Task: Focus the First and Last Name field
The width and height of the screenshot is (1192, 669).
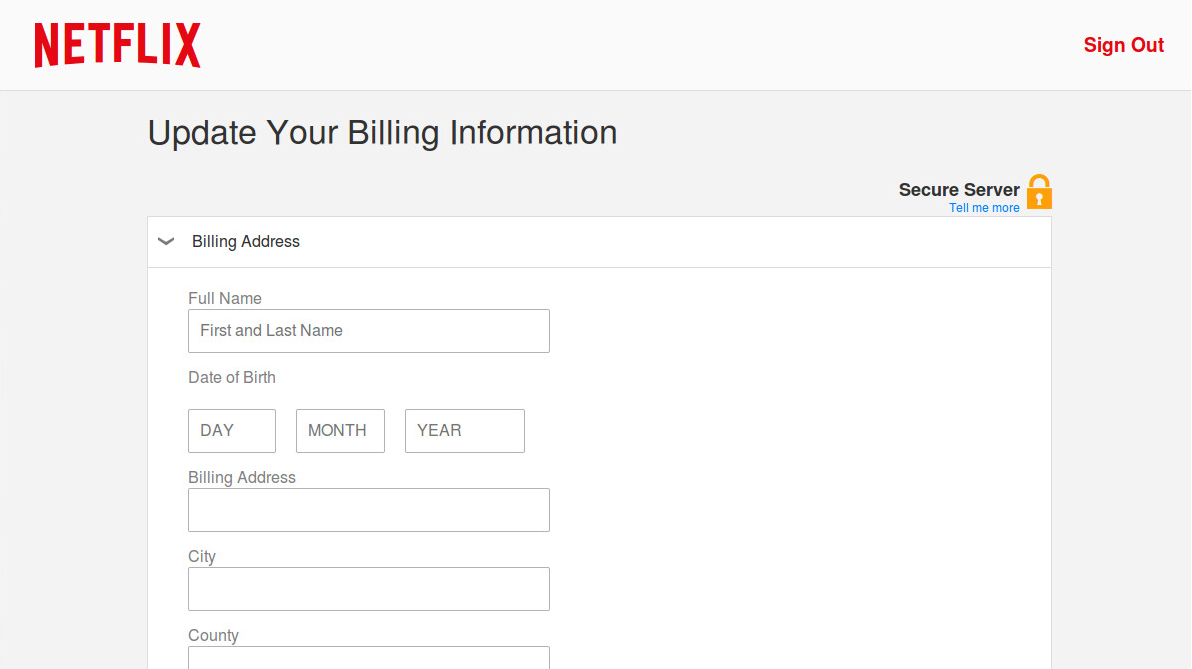Action: tap(368, 331)
